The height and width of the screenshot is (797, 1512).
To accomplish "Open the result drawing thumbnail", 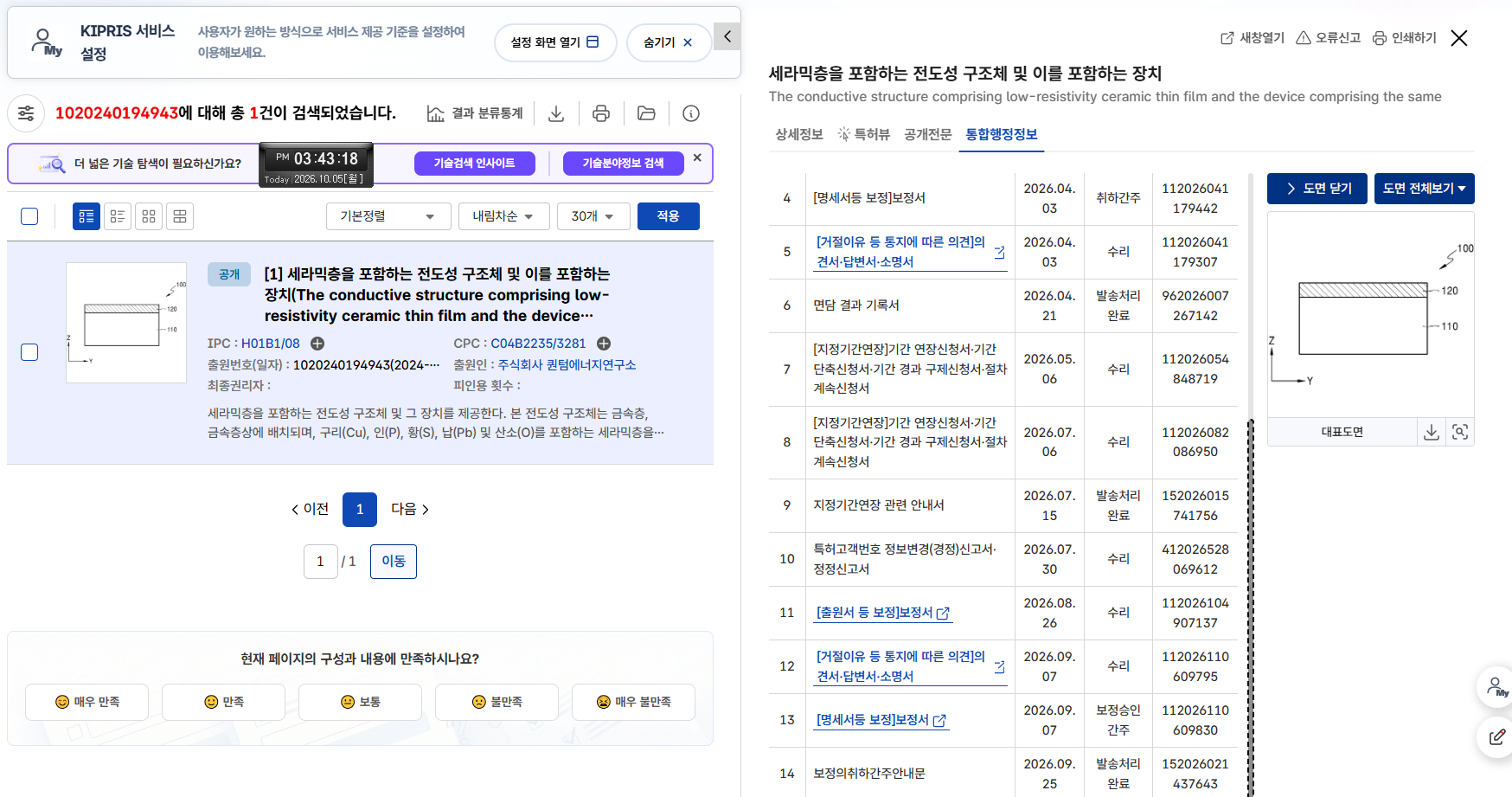I will [126, 323].
